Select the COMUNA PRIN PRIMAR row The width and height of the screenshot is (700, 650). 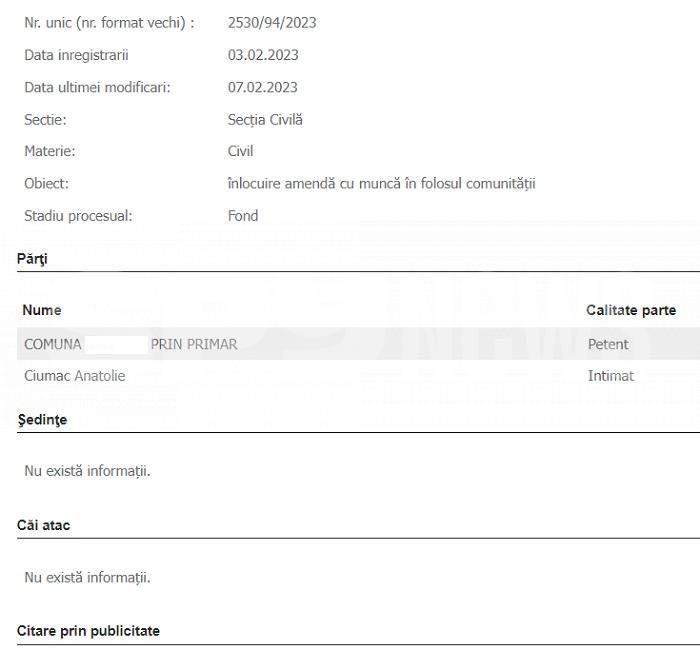pos(358,344)
